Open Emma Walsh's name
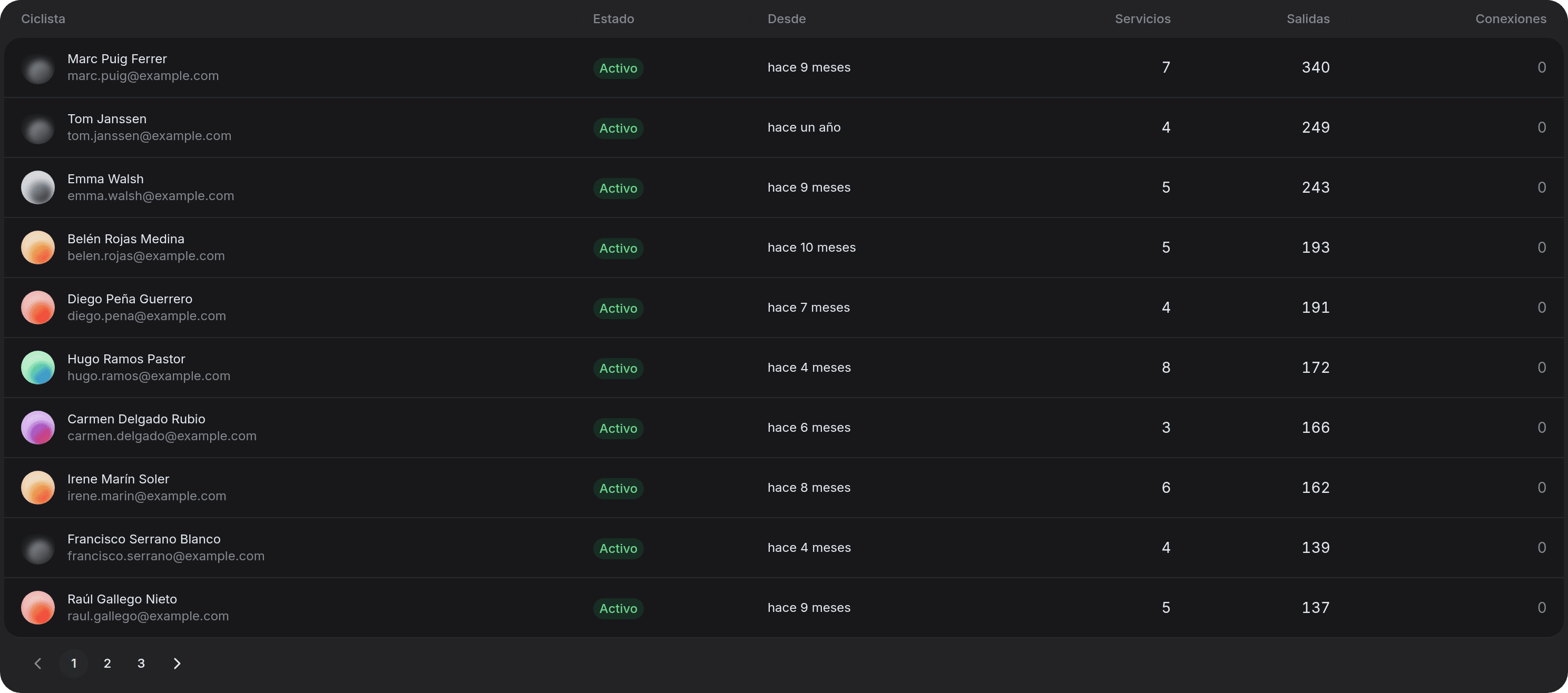Viewport: 1568px width, 693px height. pos(105,179)
